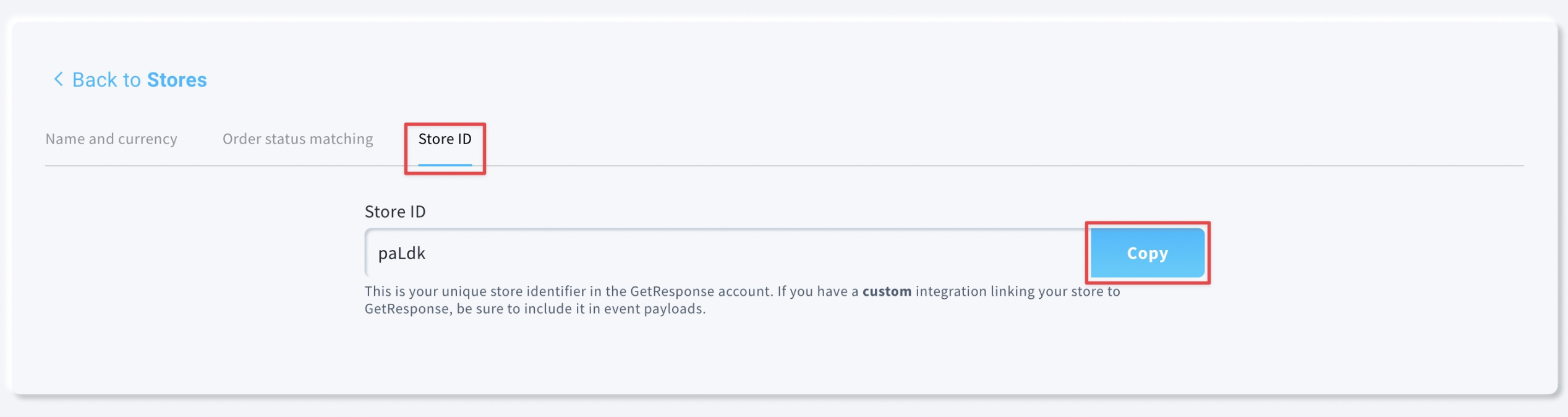Click the store identifier help description text
Viewport: 1568px width, 417px height.
(742, 300)
